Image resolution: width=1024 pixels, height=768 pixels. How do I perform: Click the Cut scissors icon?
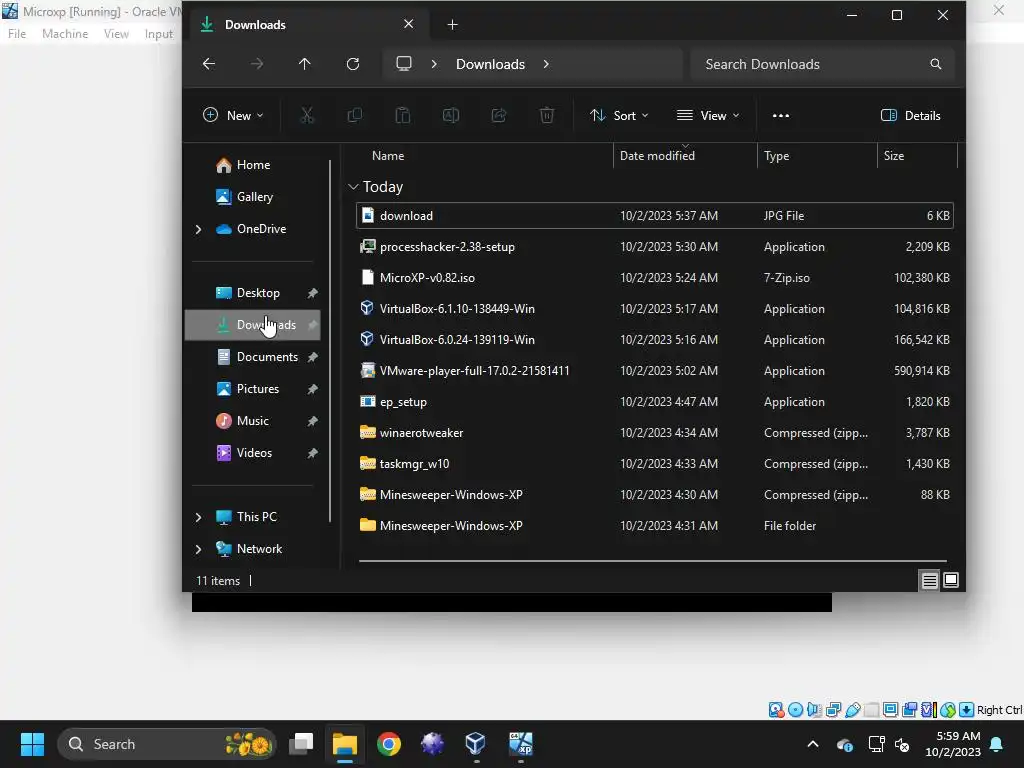pyautogui.click(x=307, y=116)
